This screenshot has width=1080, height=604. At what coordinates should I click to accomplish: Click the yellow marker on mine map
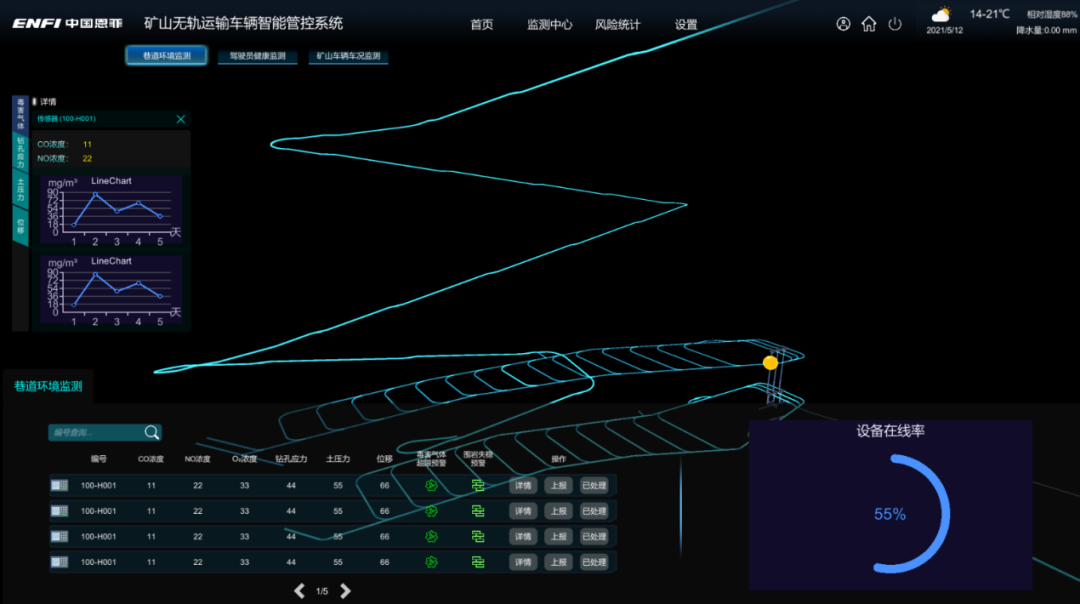770,363
